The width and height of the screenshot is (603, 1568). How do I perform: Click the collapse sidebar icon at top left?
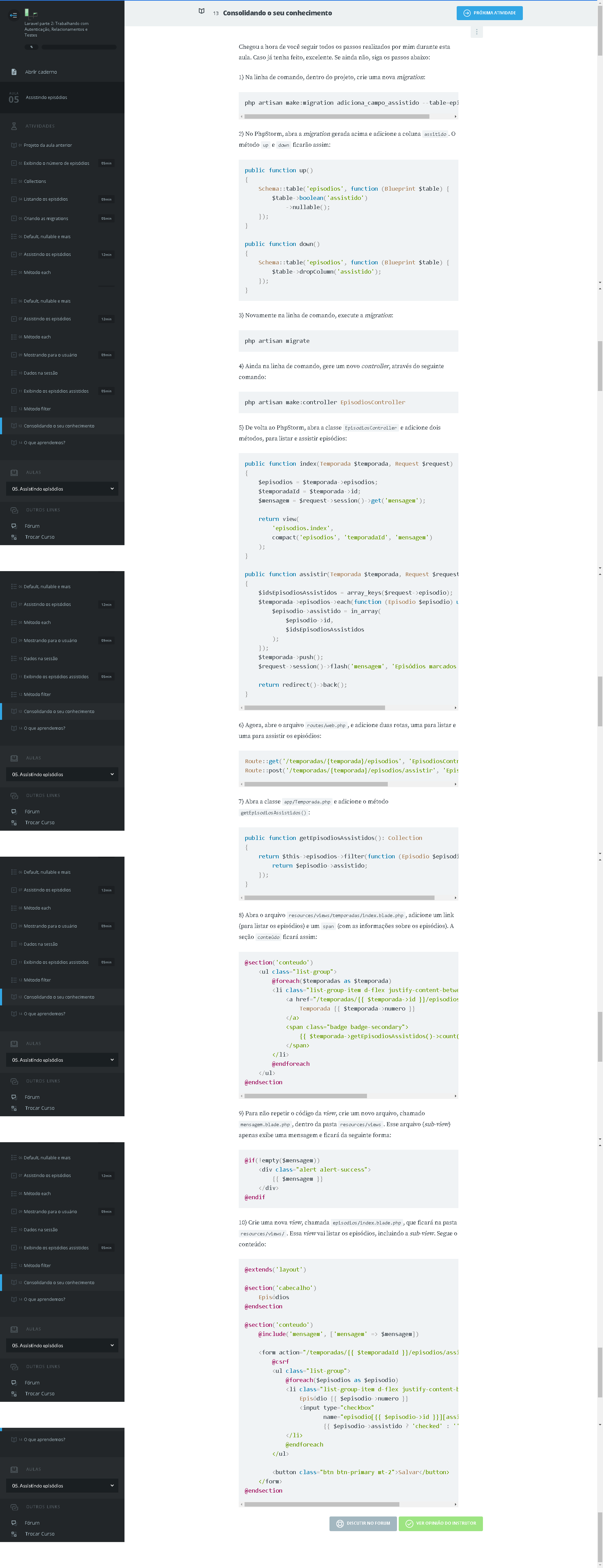13,15
